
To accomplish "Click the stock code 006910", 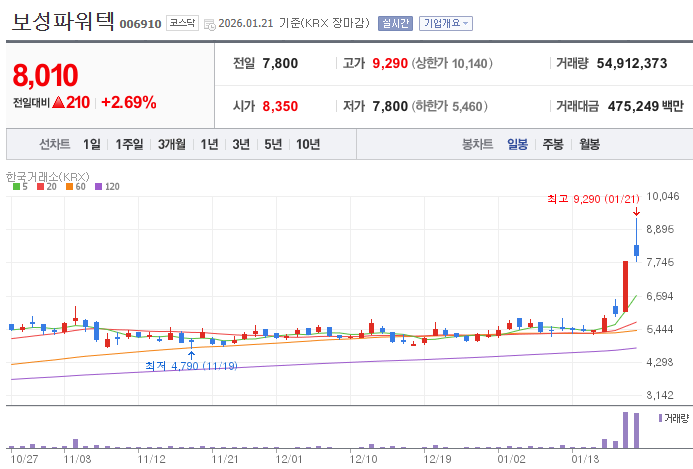I will tap(141, 24).
